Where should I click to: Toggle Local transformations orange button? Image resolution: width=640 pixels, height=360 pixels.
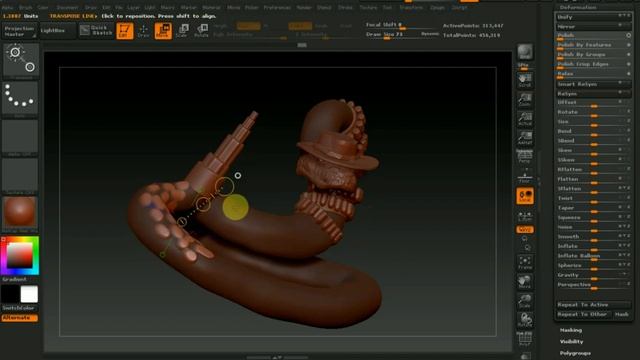coord(525,196)
